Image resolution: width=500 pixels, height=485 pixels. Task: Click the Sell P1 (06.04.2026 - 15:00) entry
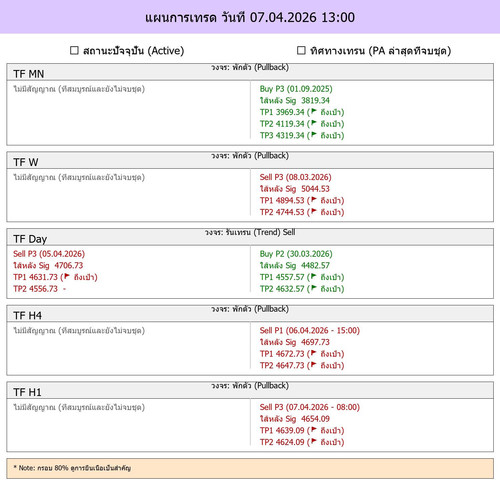310,330
